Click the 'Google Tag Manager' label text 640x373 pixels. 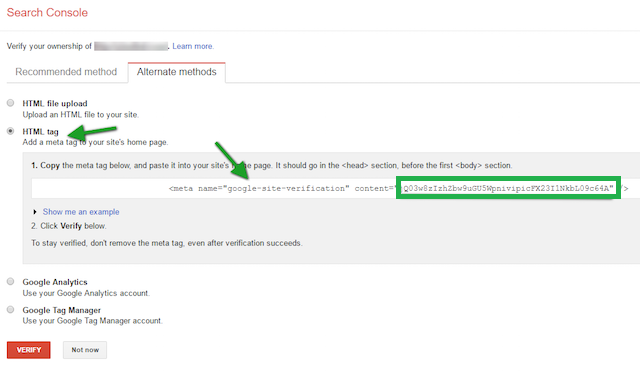click(62, 310)
